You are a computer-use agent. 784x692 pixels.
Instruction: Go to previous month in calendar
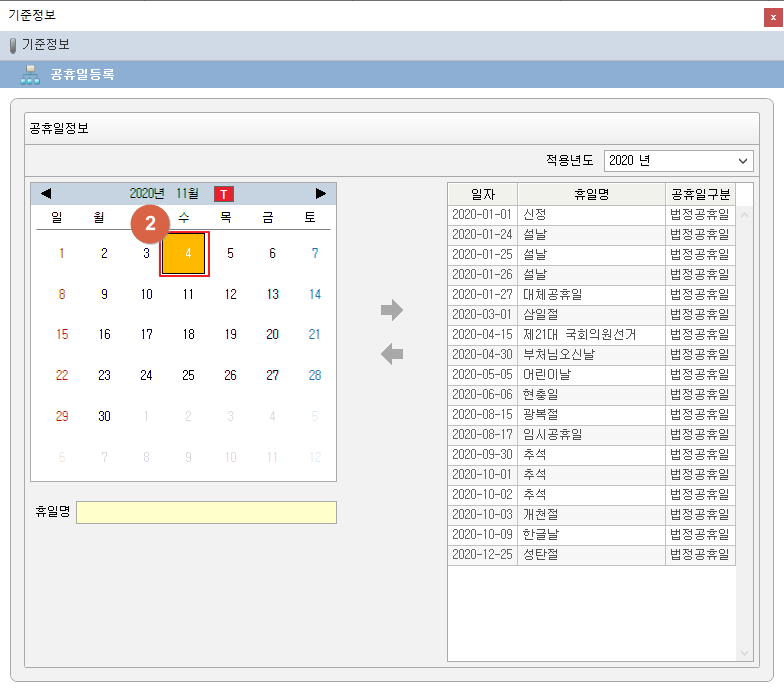(x=46, y=193)
